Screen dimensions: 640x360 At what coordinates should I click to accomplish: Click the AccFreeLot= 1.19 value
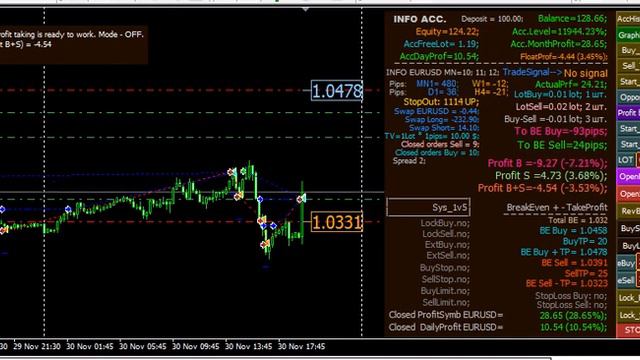pos(441,44)
